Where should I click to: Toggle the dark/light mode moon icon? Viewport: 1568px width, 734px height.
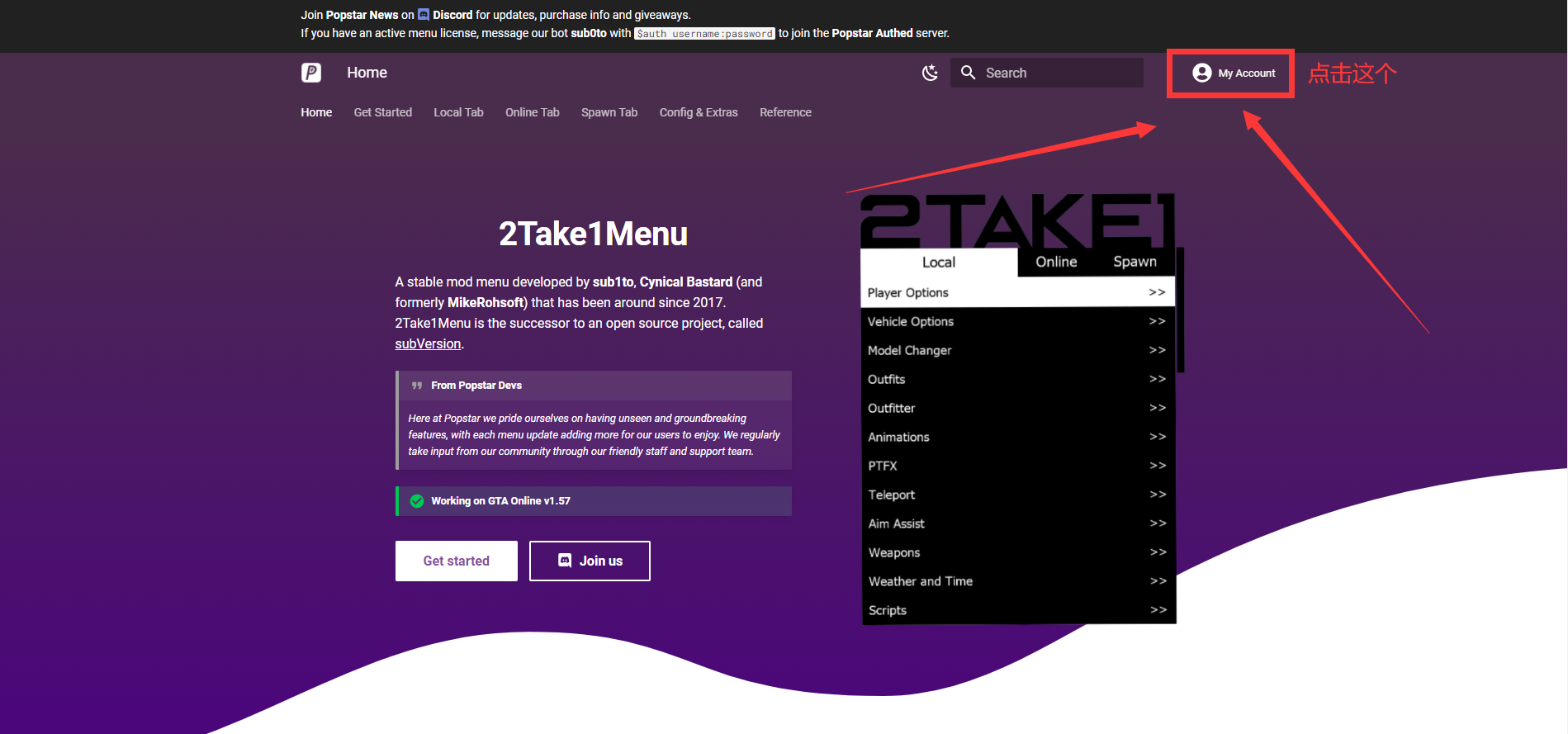point(930,73)
